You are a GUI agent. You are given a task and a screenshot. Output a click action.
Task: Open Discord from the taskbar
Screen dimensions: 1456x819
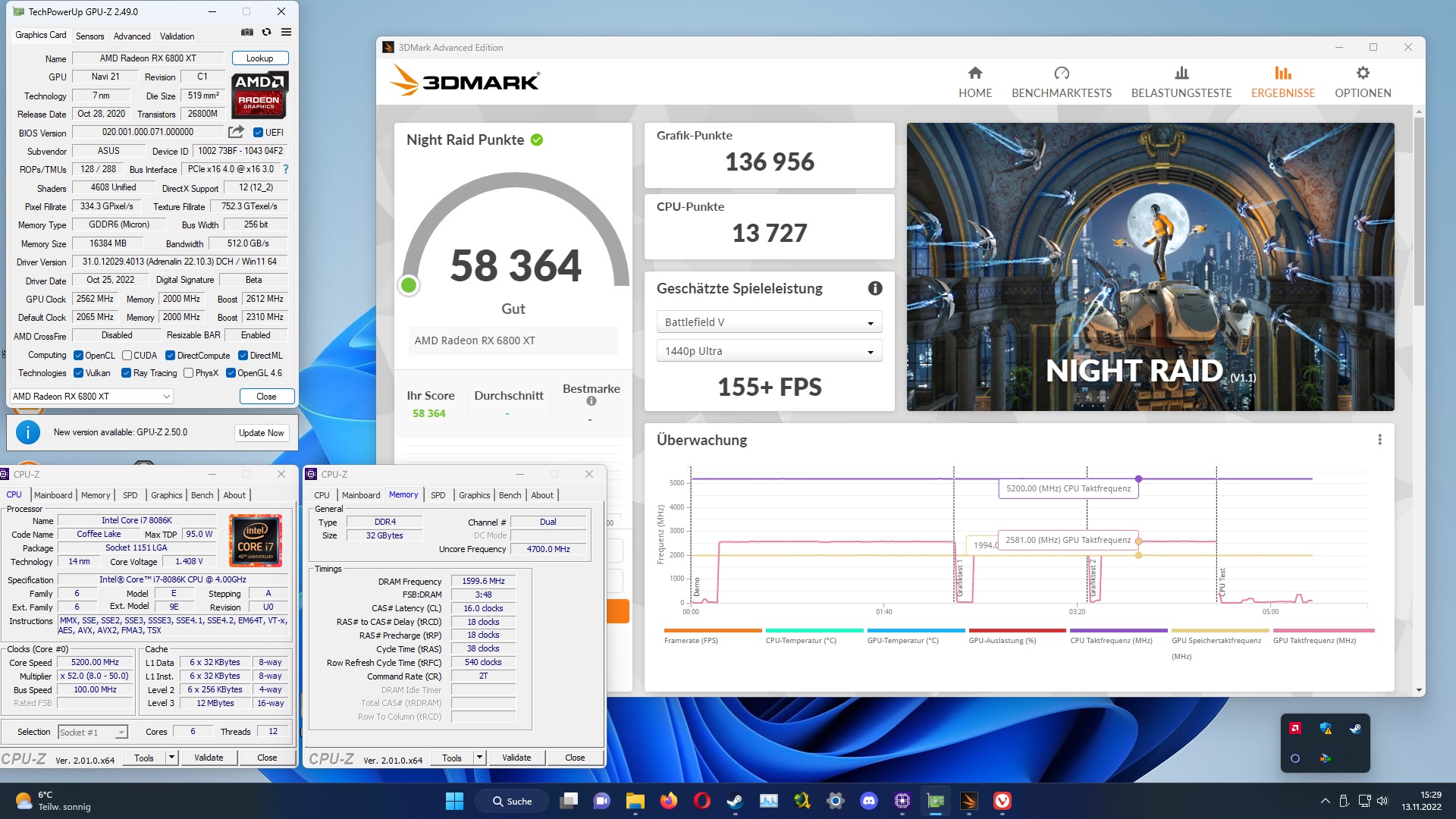coord(868,801)
